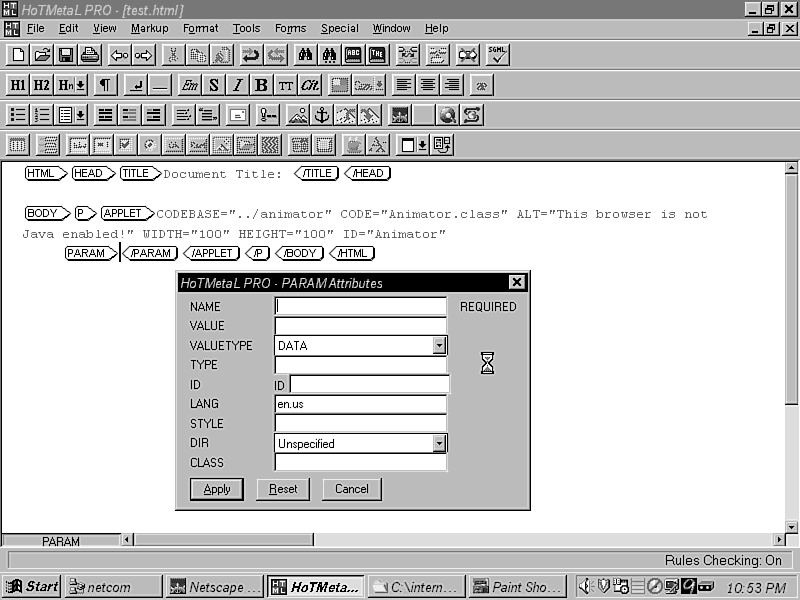Click the LANG field containing en.us
This screenshot has height=600, width=800.
361,404
